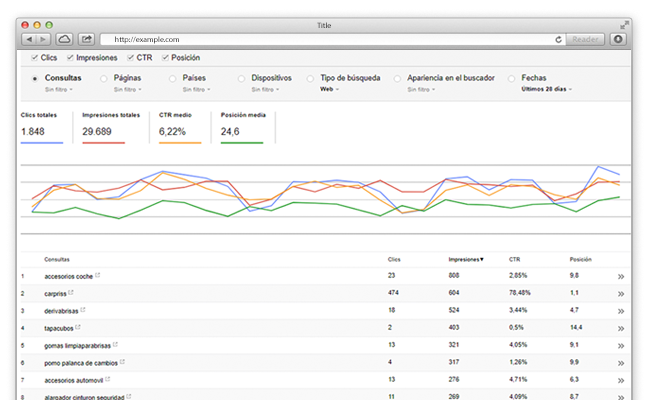
Task: Open Sin filtro dropdown under Apariencia en el buscador
Action: (421, 90)
